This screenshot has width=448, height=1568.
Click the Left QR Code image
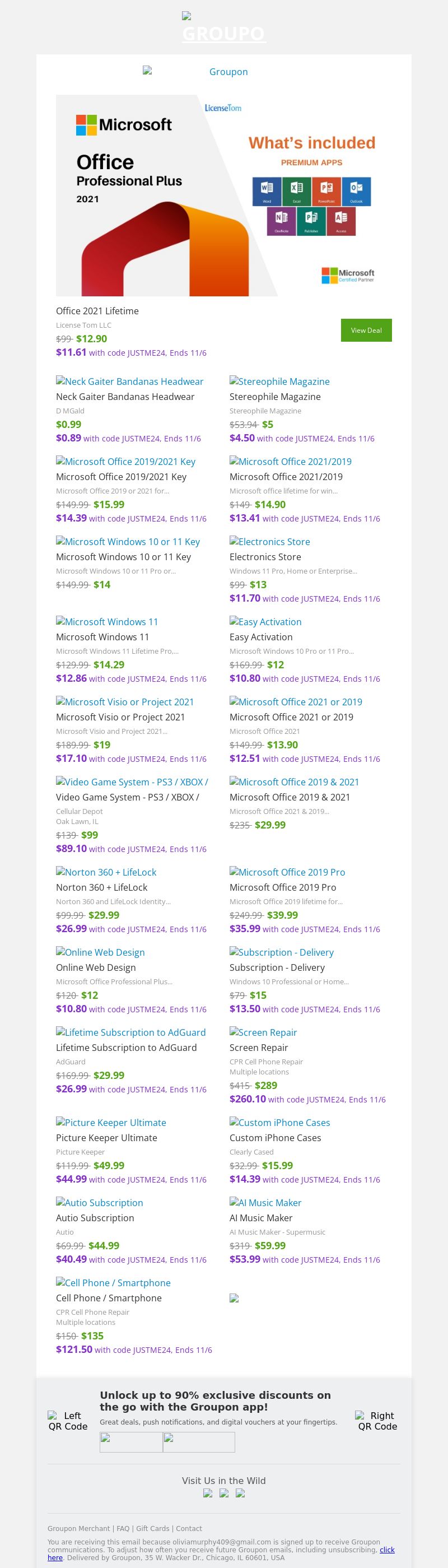68,1421
